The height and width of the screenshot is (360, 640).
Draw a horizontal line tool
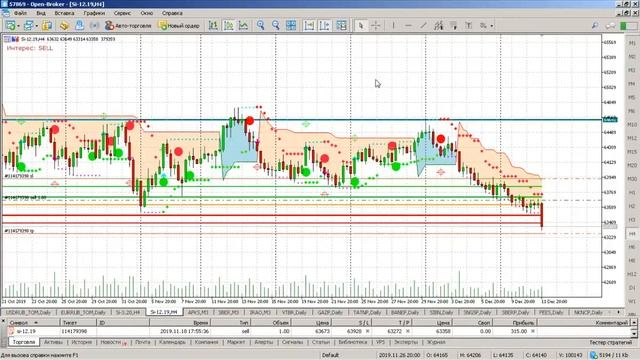[408, 25]
